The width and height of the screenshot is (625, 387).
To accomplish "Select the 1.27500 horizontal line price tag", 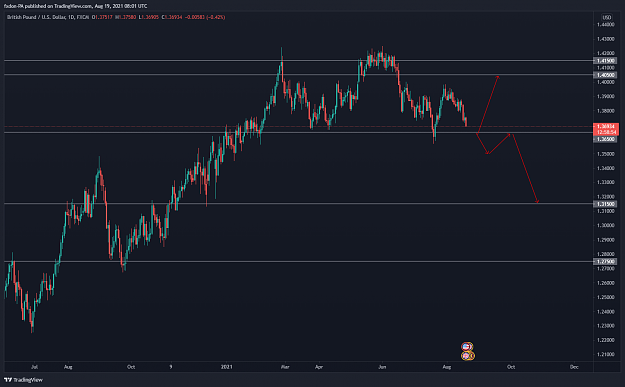I will pos(605,262).
